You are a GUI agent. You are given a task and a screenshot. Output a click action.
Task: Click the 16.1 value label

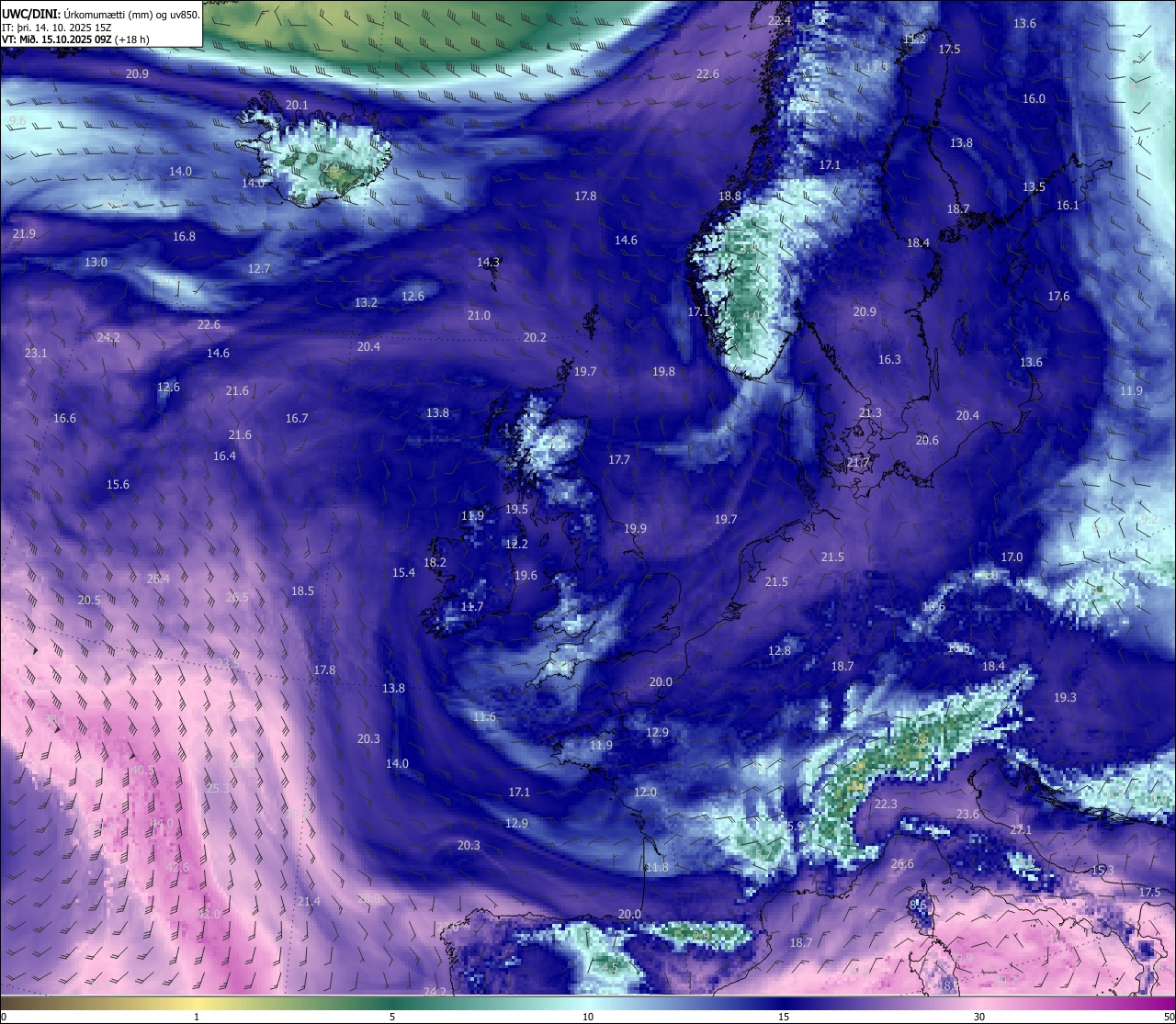[1068, 205]
